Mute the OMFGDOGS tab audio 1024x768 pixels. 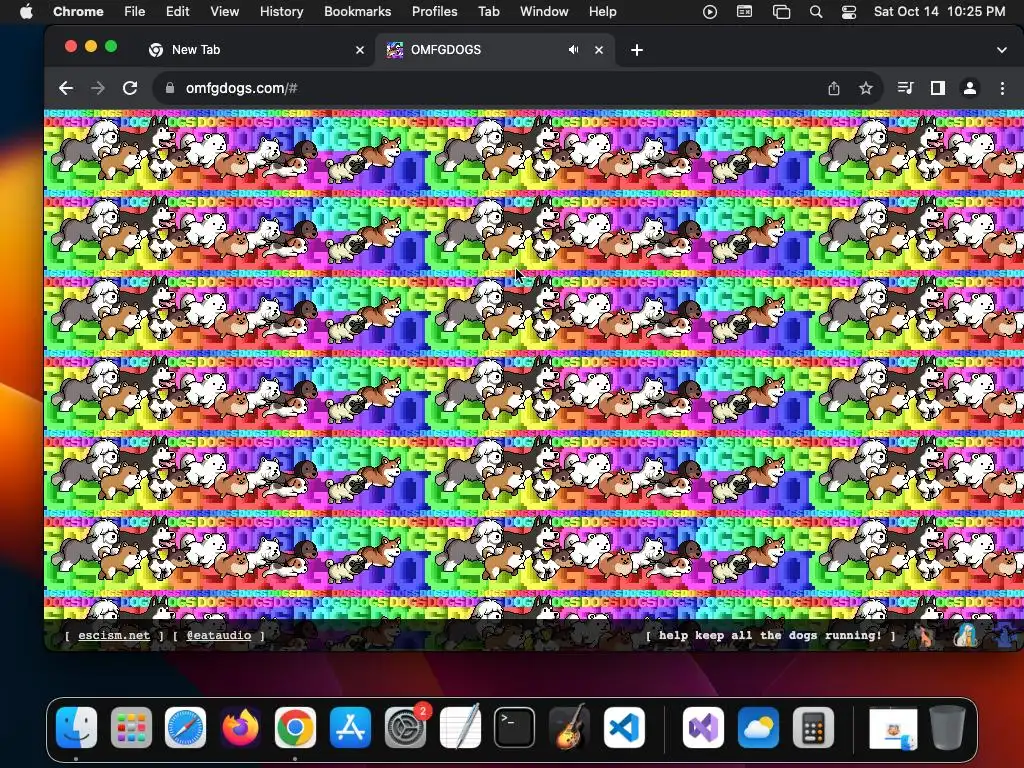coord(573,50)
